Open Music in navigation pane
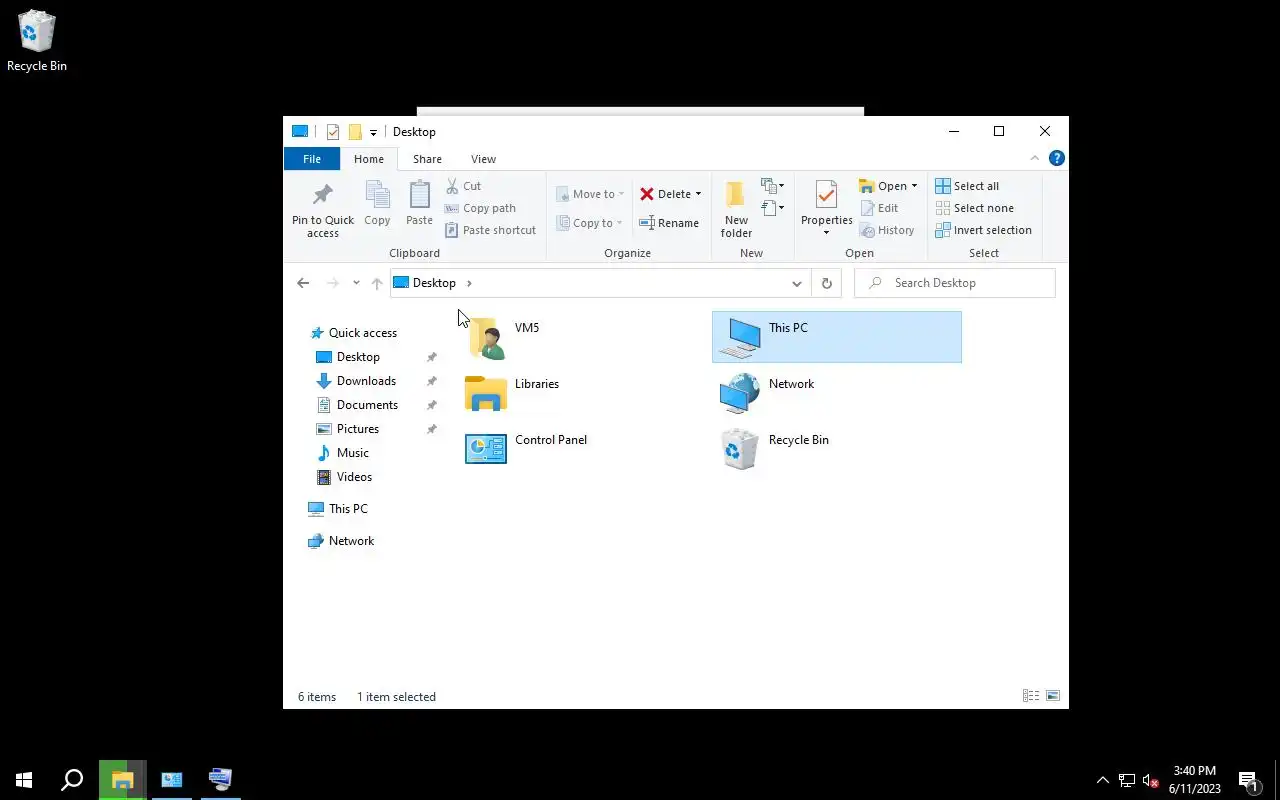 (352, 453)
